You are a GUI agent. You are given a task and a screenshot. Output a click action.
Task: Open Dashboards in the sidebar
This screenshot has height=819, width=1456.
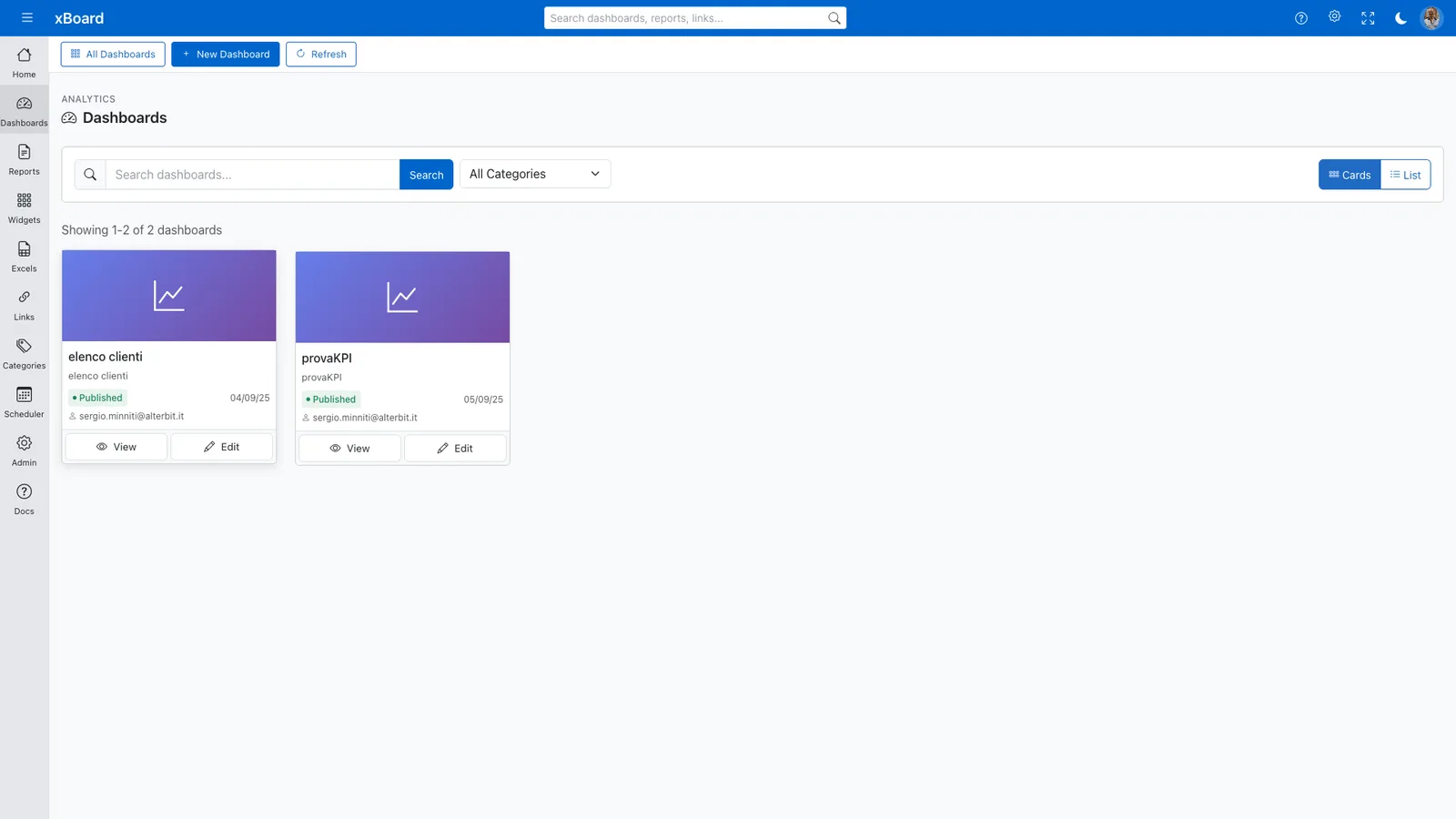pos(25,110)
